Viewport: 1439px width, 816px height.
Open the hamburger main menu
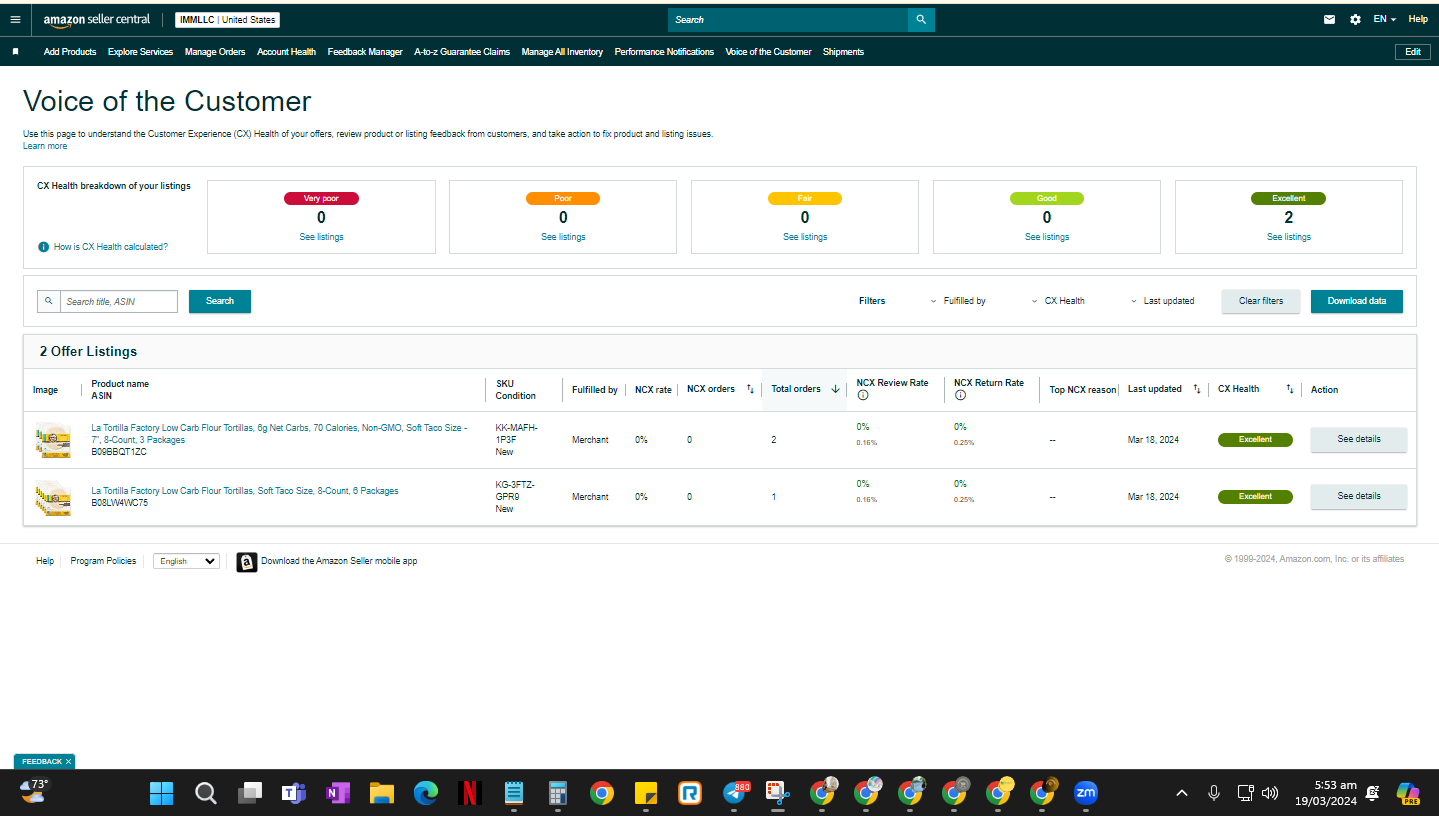pos(15,19)
